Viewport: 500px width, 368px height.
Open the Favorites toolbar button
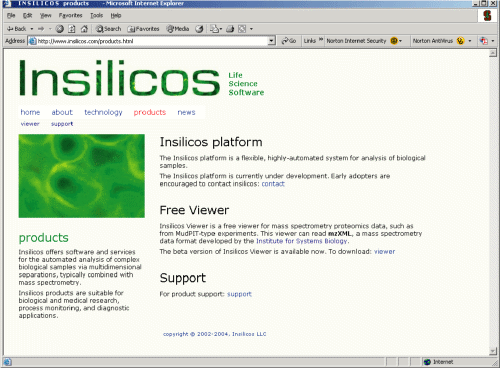click(143, 29)
